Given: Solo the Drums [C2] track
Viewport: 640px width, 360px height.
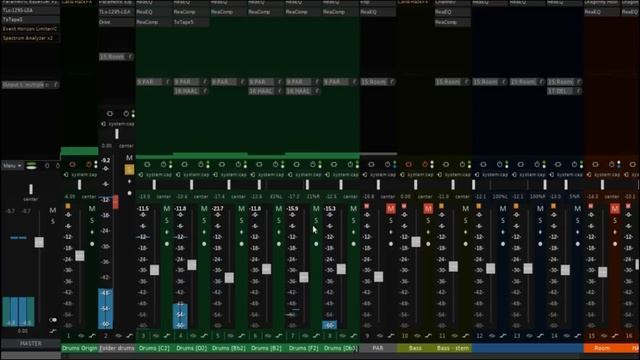Looking at the screenshot, I should 167,221.
